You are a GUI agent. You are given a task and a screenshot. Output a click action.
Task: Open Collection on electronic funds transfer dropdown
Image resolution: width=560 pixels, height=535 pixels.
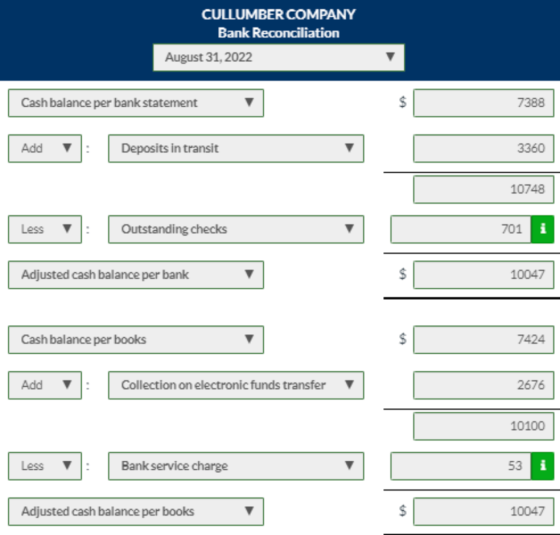pyautogui.click(x=236, y=385)
